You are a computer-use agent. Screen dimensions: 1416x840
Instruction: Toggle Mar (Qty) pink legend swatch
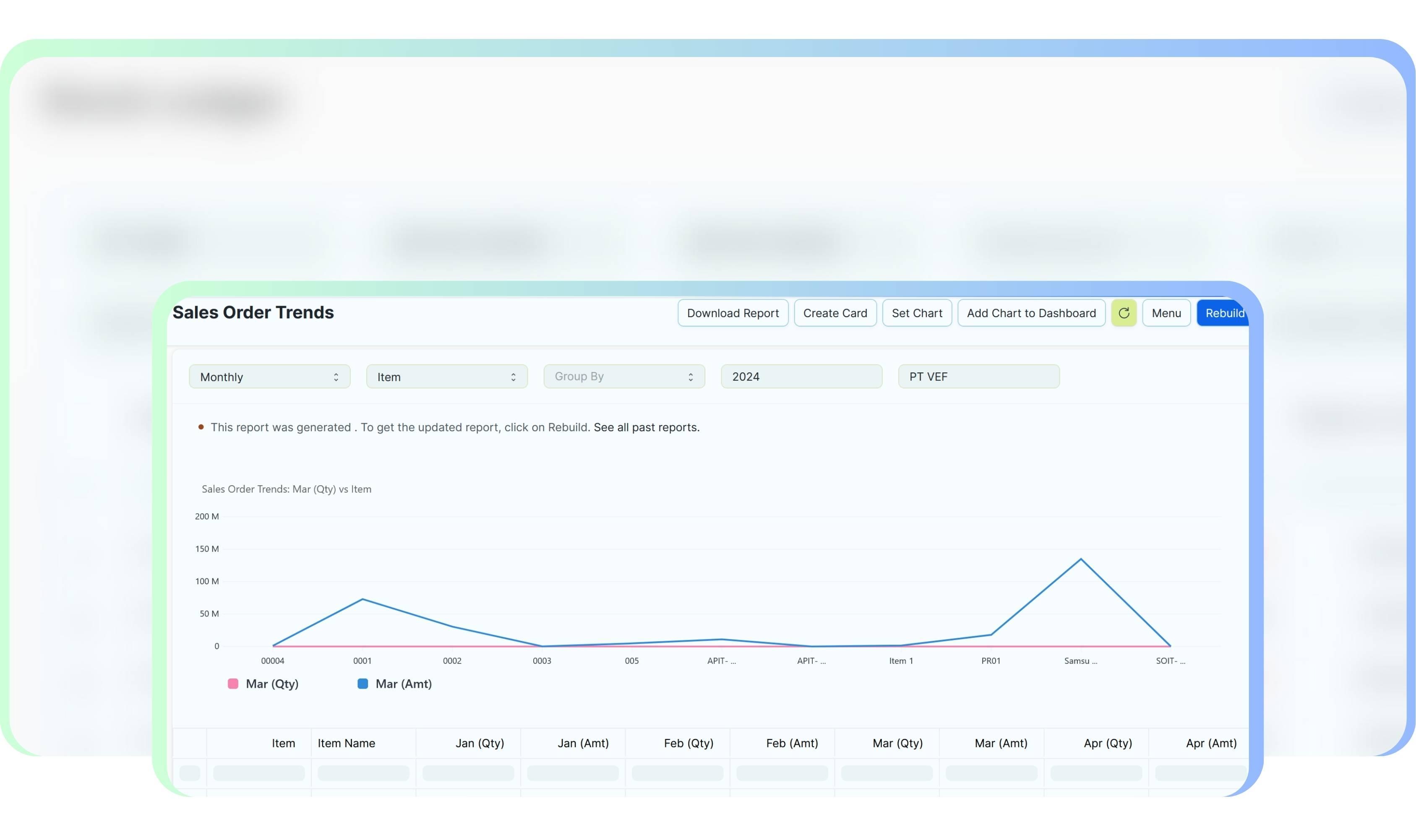pyautogui.click(x=233, y=684)
